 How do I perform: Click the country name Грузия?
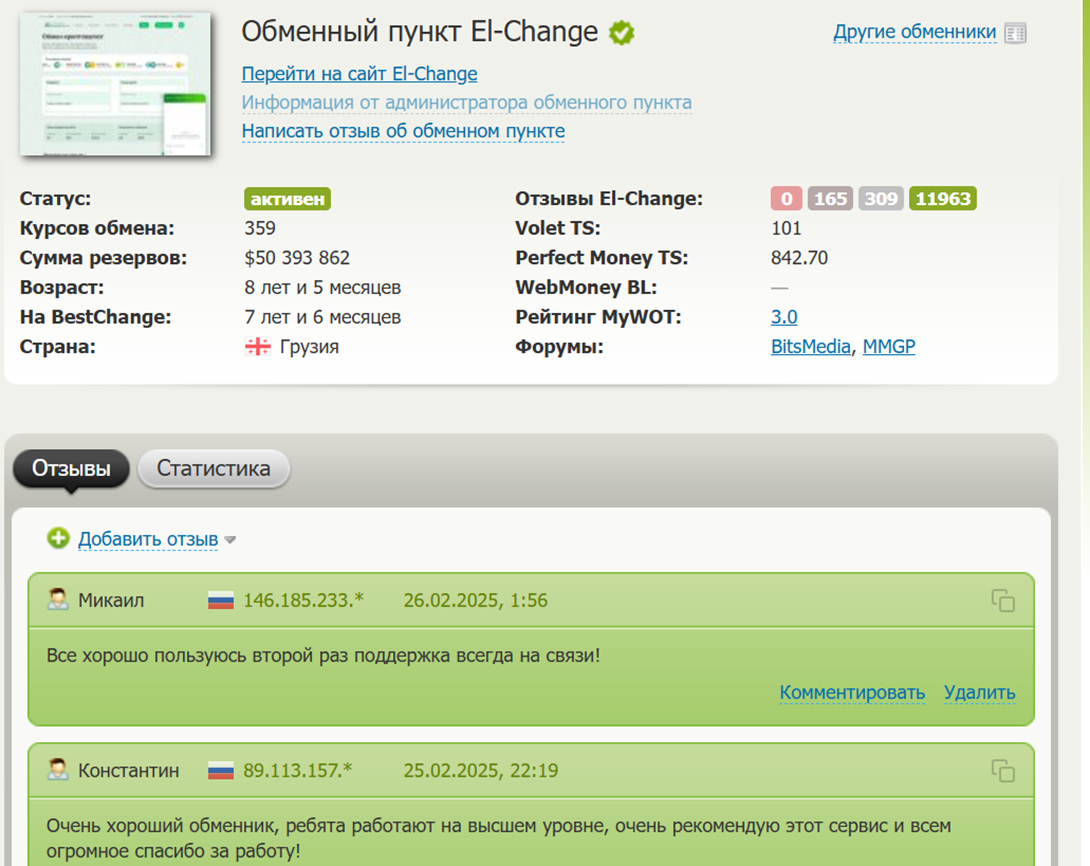(309, 346)
